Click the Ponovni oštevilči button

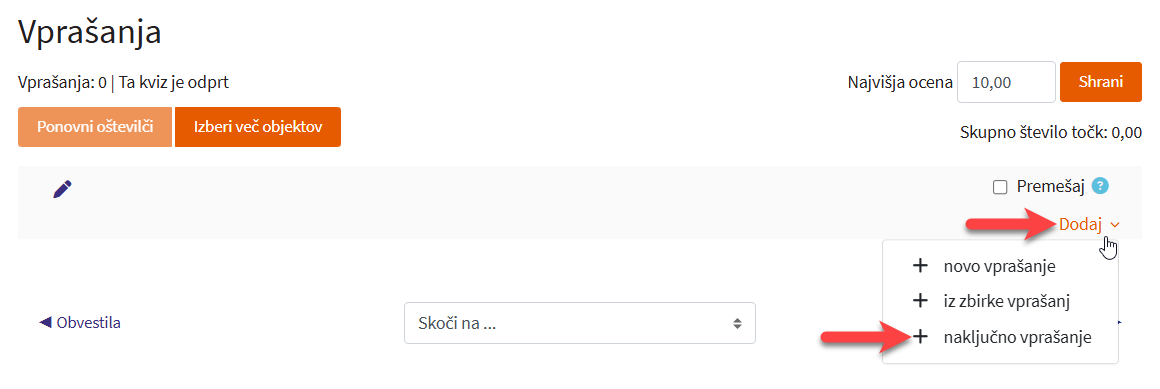pos(95,126)
